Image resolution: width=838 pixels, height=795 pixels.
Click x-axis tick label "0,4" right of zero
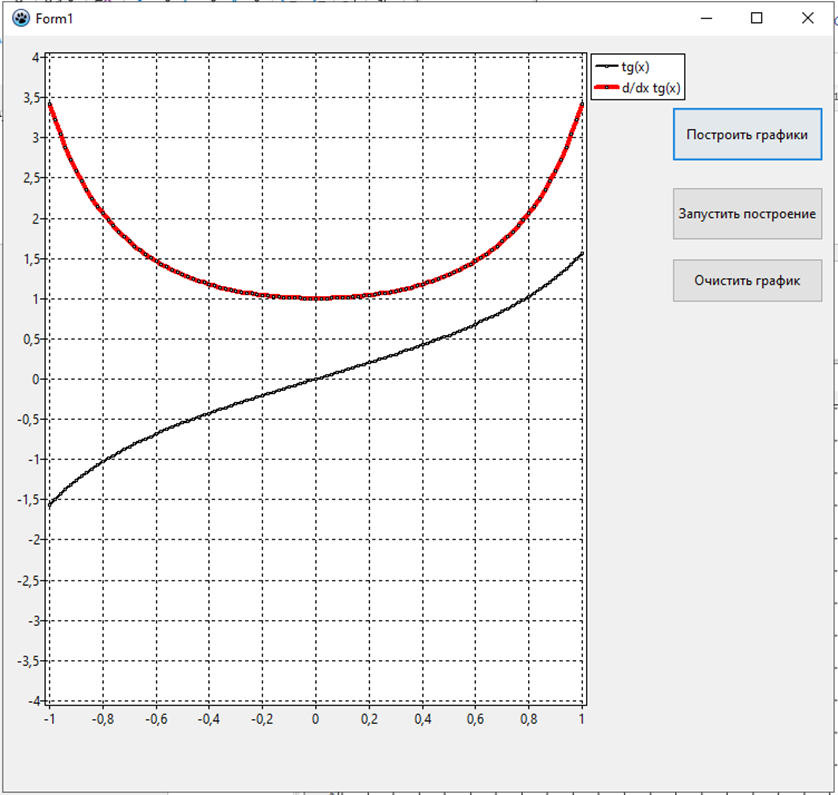422,718
